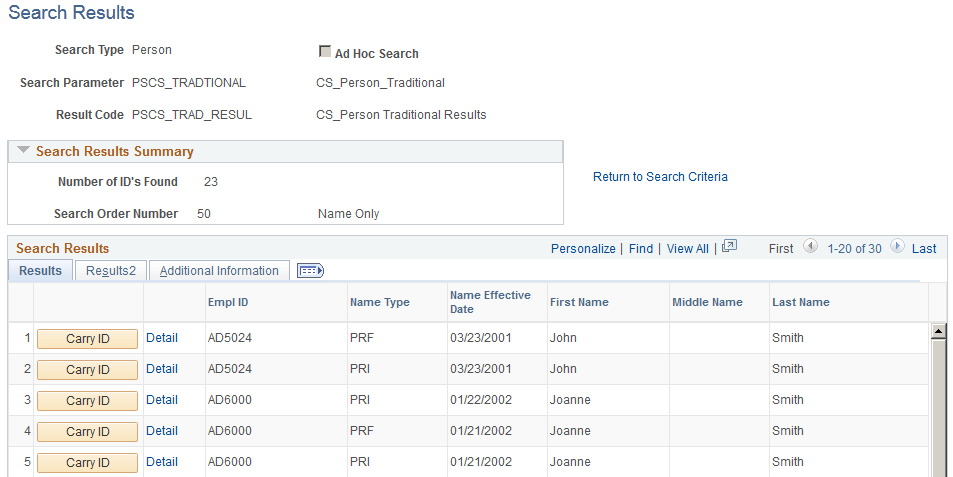Open Detail link for row 5
The height and width of the screenshot is (477, 953).
pos(162,462)
